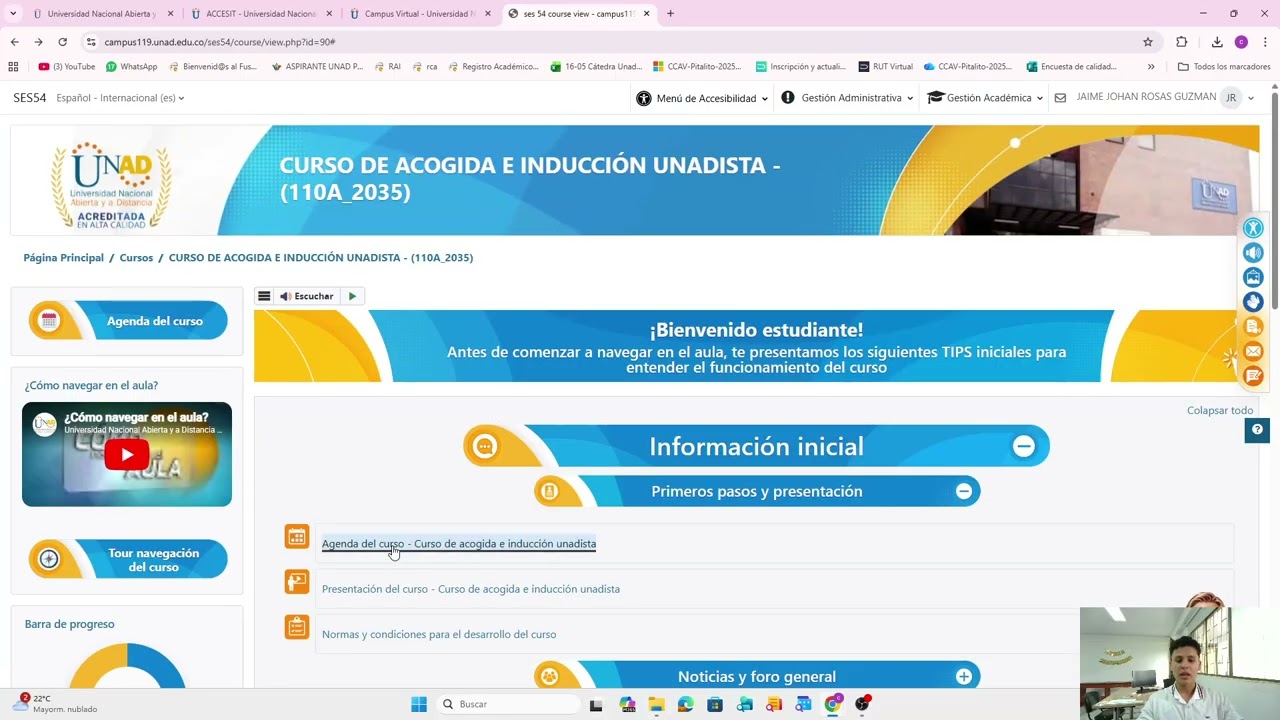Open the help question mark tab
Viewport: 1280px width, 720px height.
tap(1257, 430)
